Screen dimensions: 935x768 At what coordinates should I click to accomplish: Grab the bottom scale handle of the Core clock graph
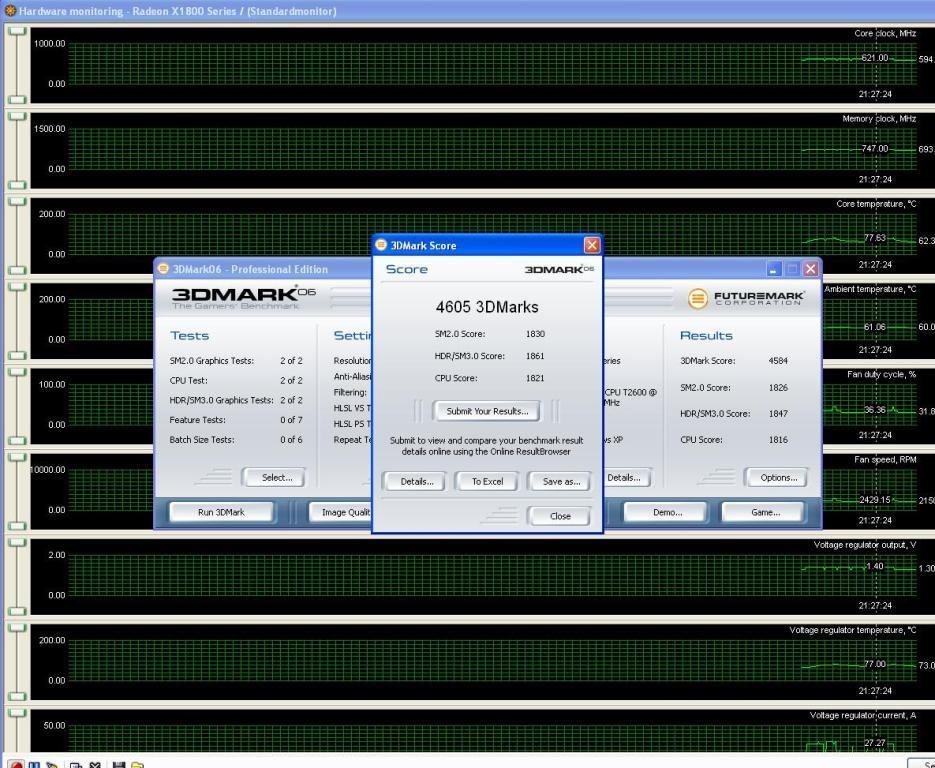click(17, 100)
